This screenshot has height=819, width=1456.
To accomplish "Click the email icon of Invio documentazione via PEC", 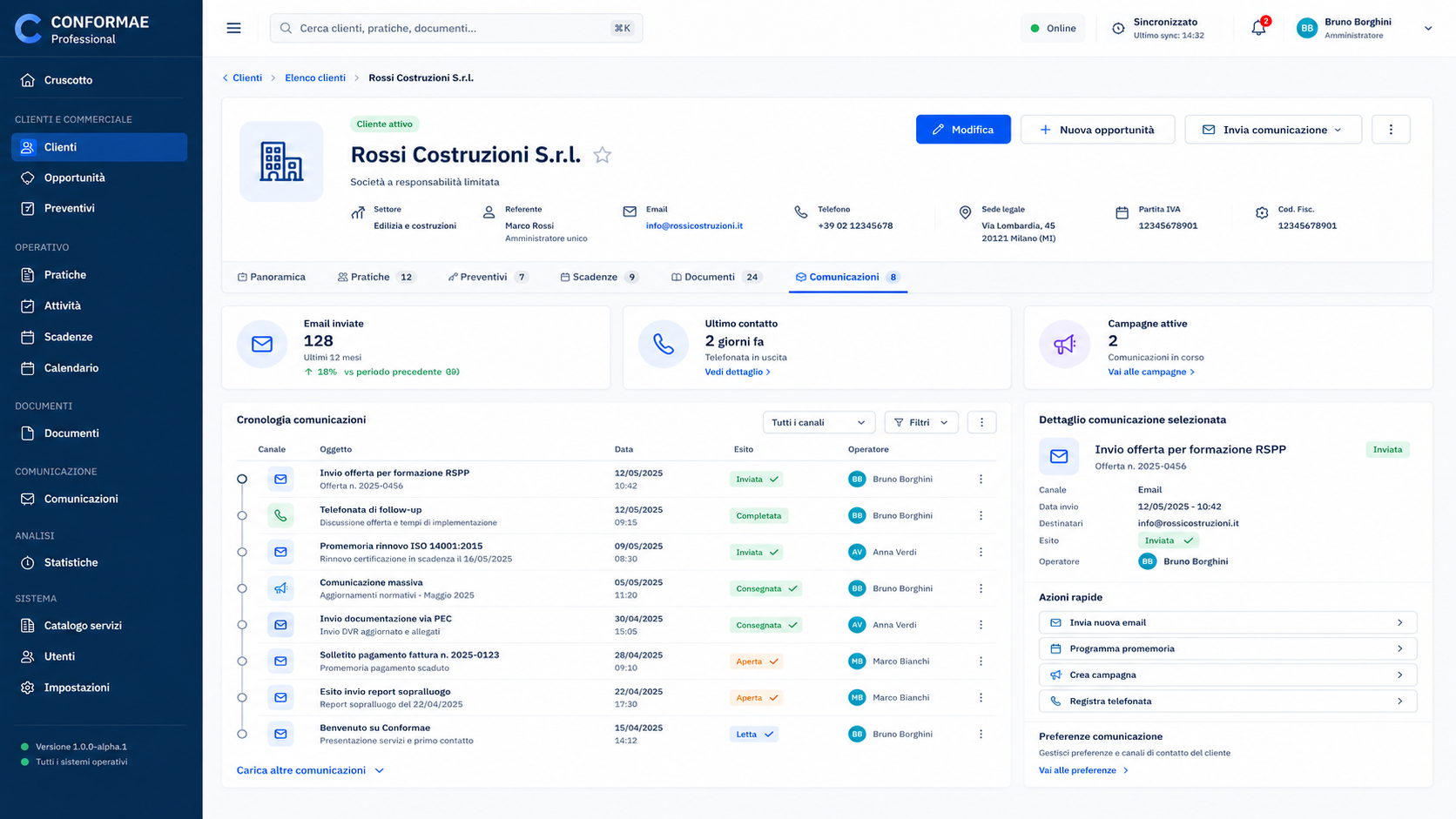I will point(280,625).
